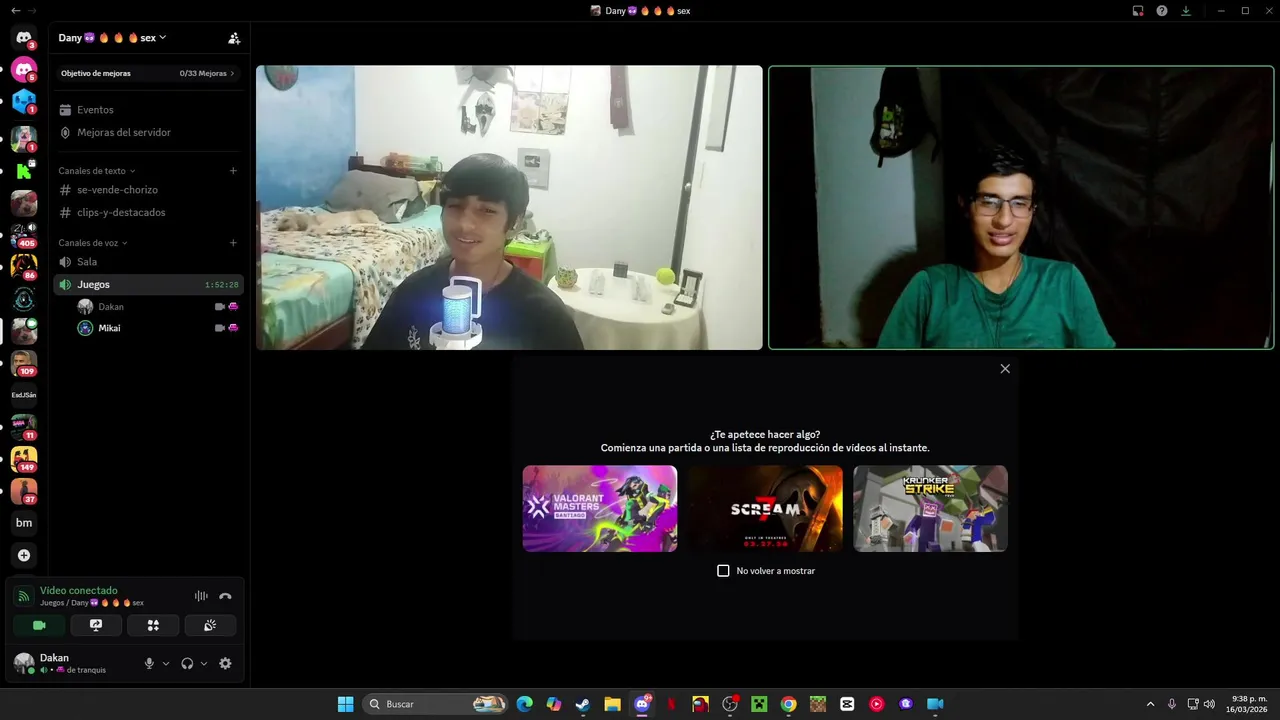Screen dimensions: 1280x720
Task: Close the activity suggestion panel
Action: coord(1005,369)
